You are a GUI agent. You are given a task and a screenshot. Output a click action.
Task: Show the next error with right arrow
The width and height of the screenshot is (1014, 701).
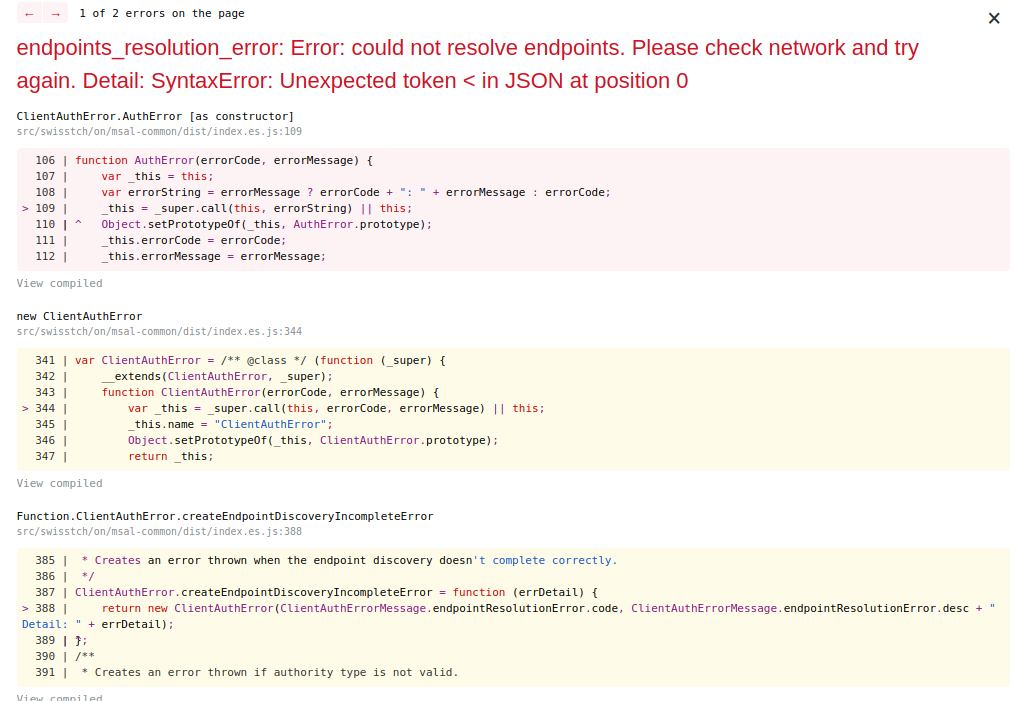56,13
